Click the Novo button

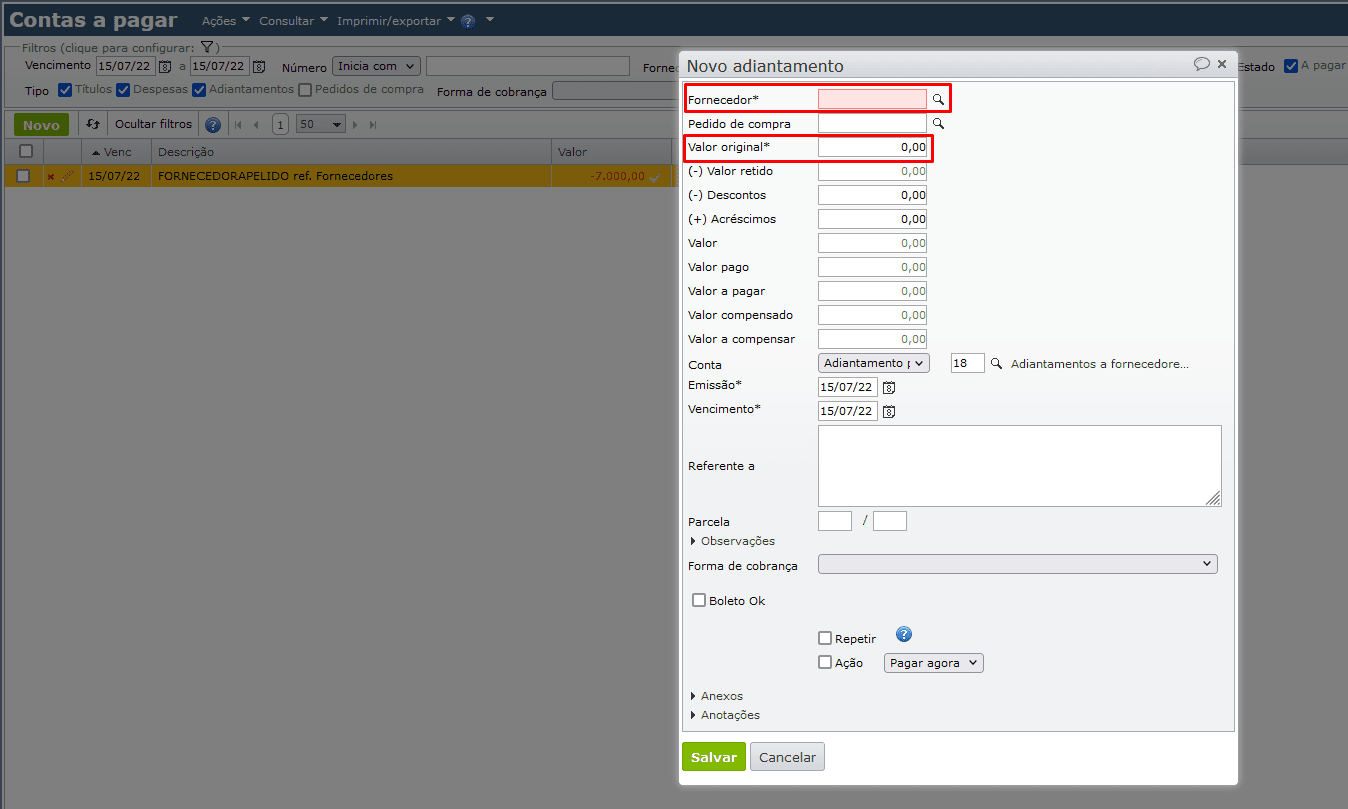click(x=41, y=125)
